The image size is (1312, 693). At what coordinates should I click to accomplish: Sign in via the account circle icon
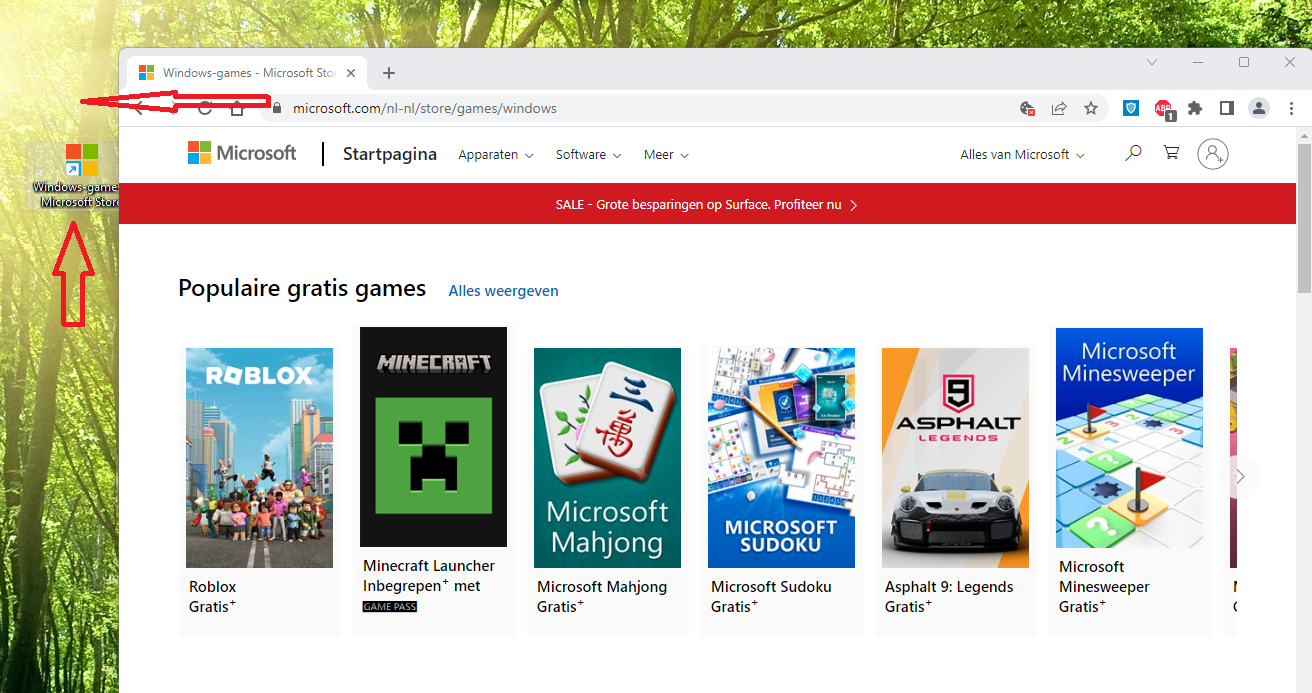point(1213,154)
